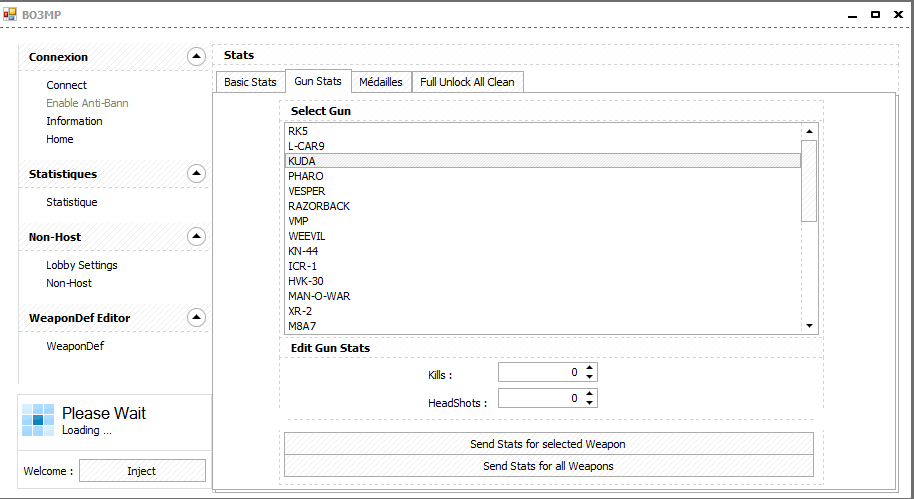The image size is (914, 499).
Task: Click the Kills value field
Action: [540, 372]
